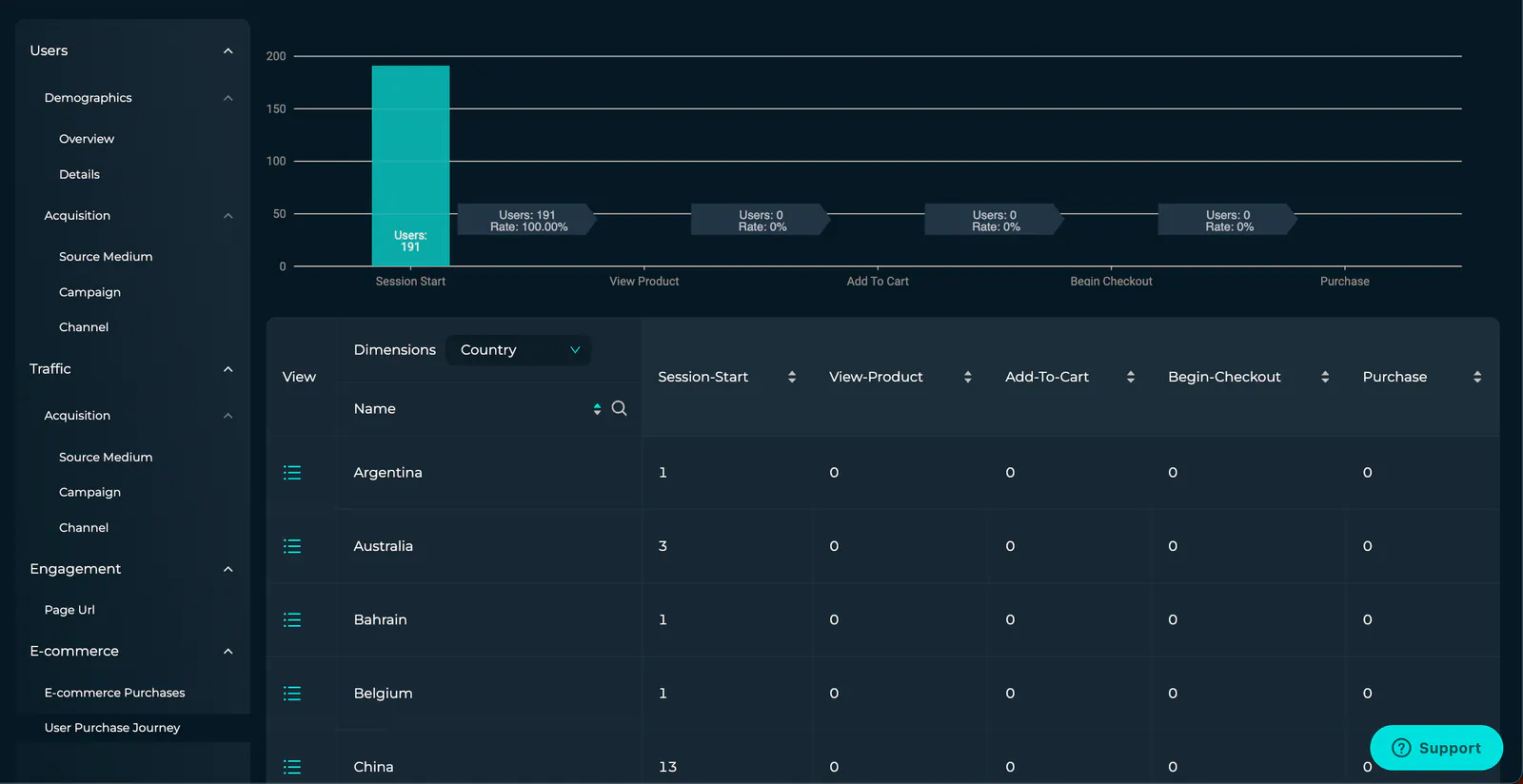Click the Support button
Viewport: 1523px width, 784px height.
point(1436,748)
